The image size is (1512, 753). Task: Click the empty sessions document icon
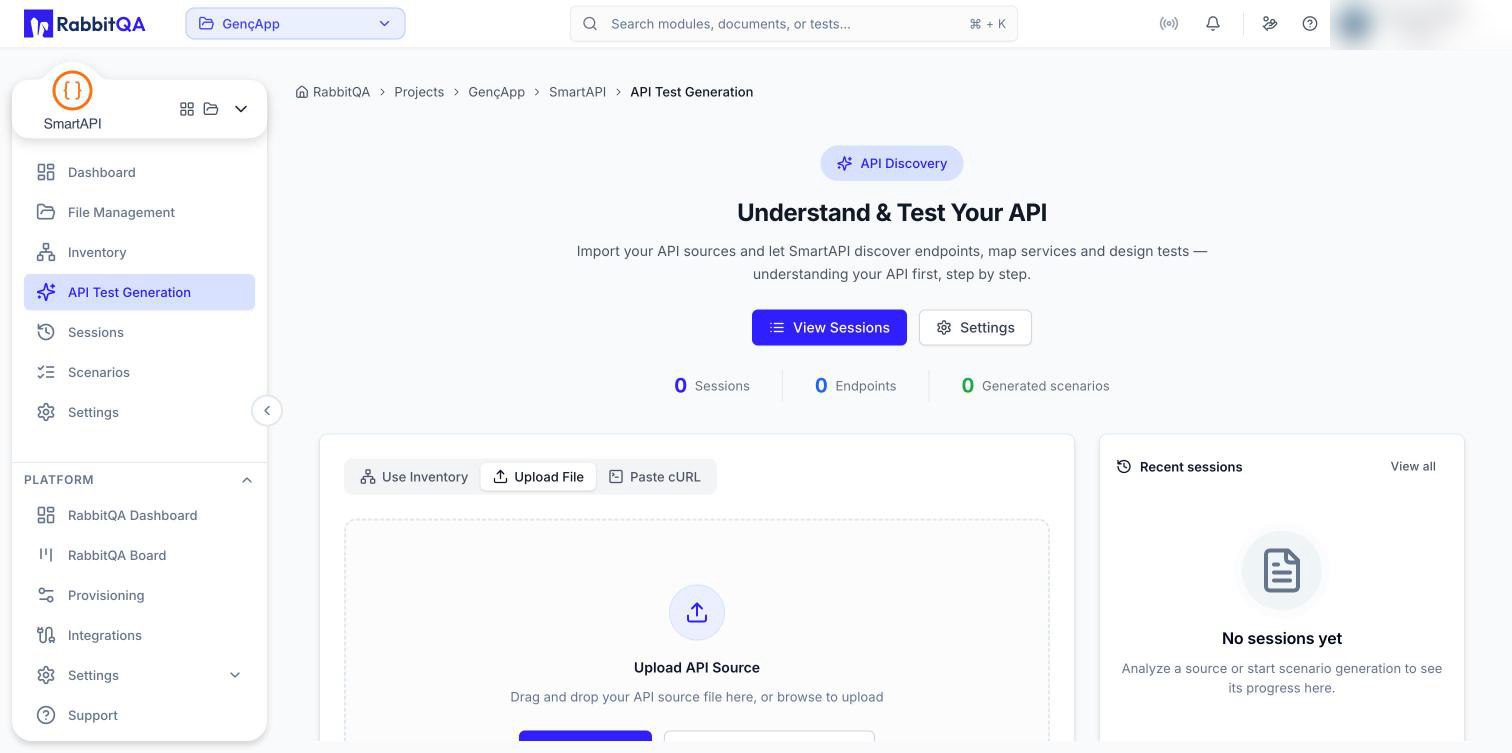[x=1282, y=571]
